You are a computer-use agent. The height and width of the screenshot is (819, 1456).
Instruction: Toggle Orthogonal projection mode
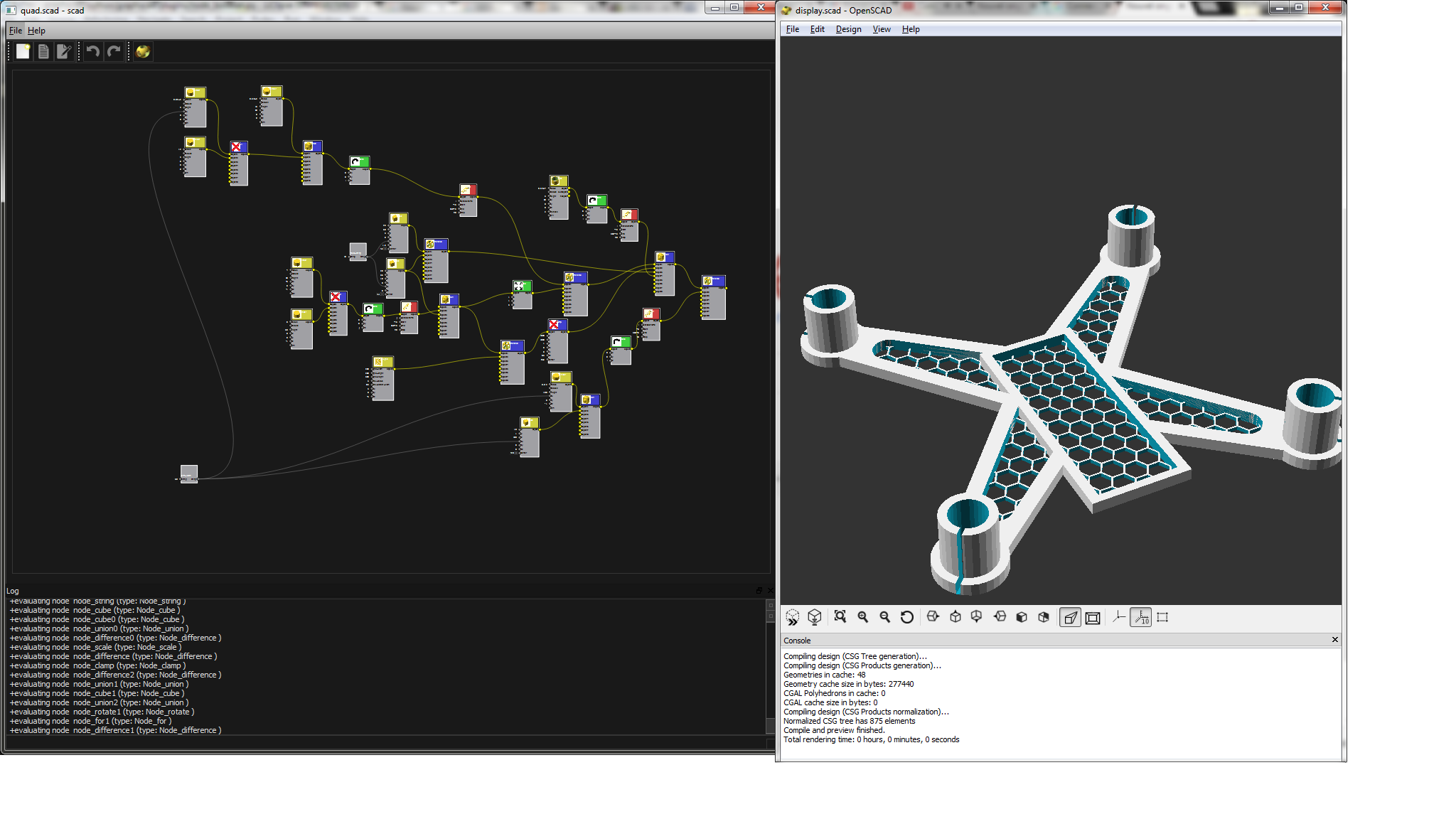(x=1093, y=617)
